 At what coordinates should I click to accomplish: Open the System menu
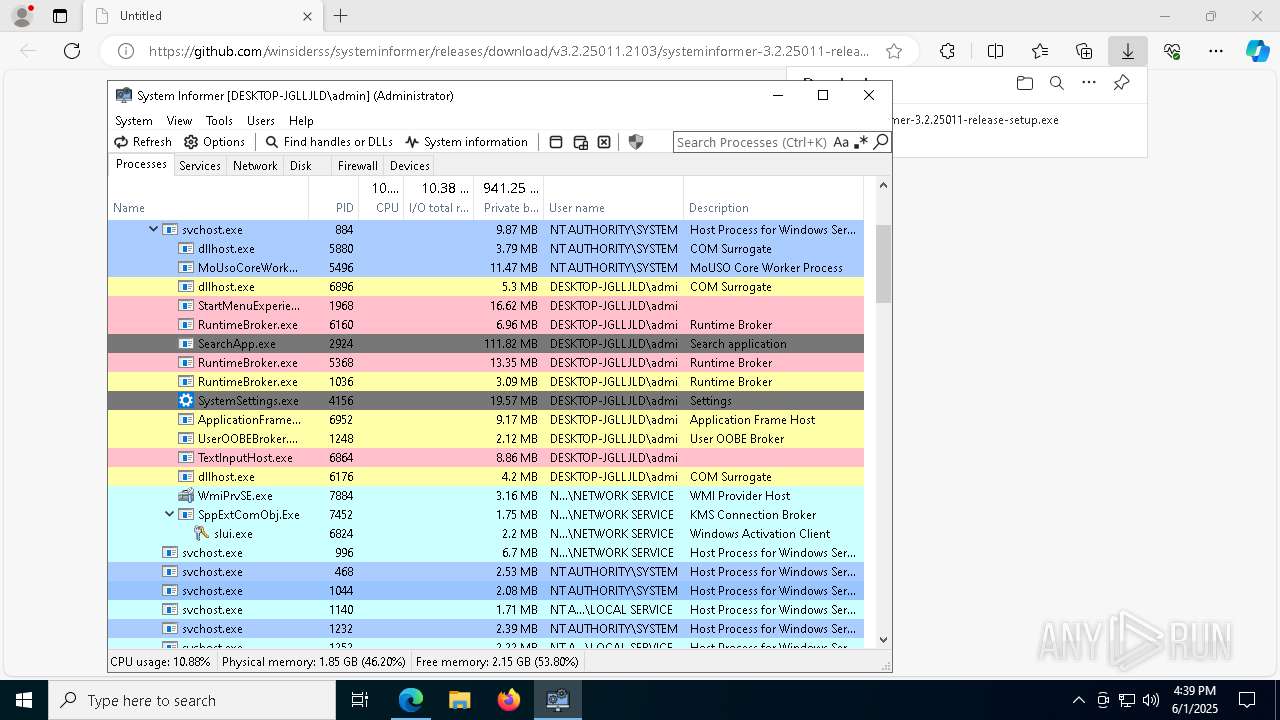(x=134, y=120)
